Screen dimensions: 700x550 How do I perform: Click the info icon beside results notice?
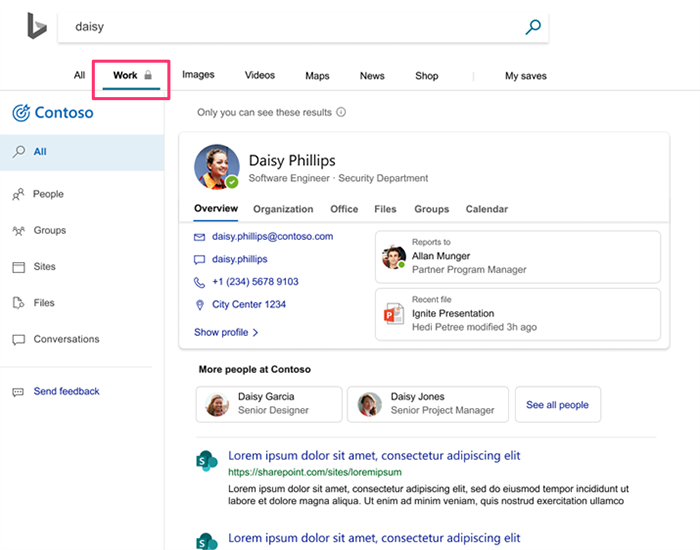tap(341, 112)
